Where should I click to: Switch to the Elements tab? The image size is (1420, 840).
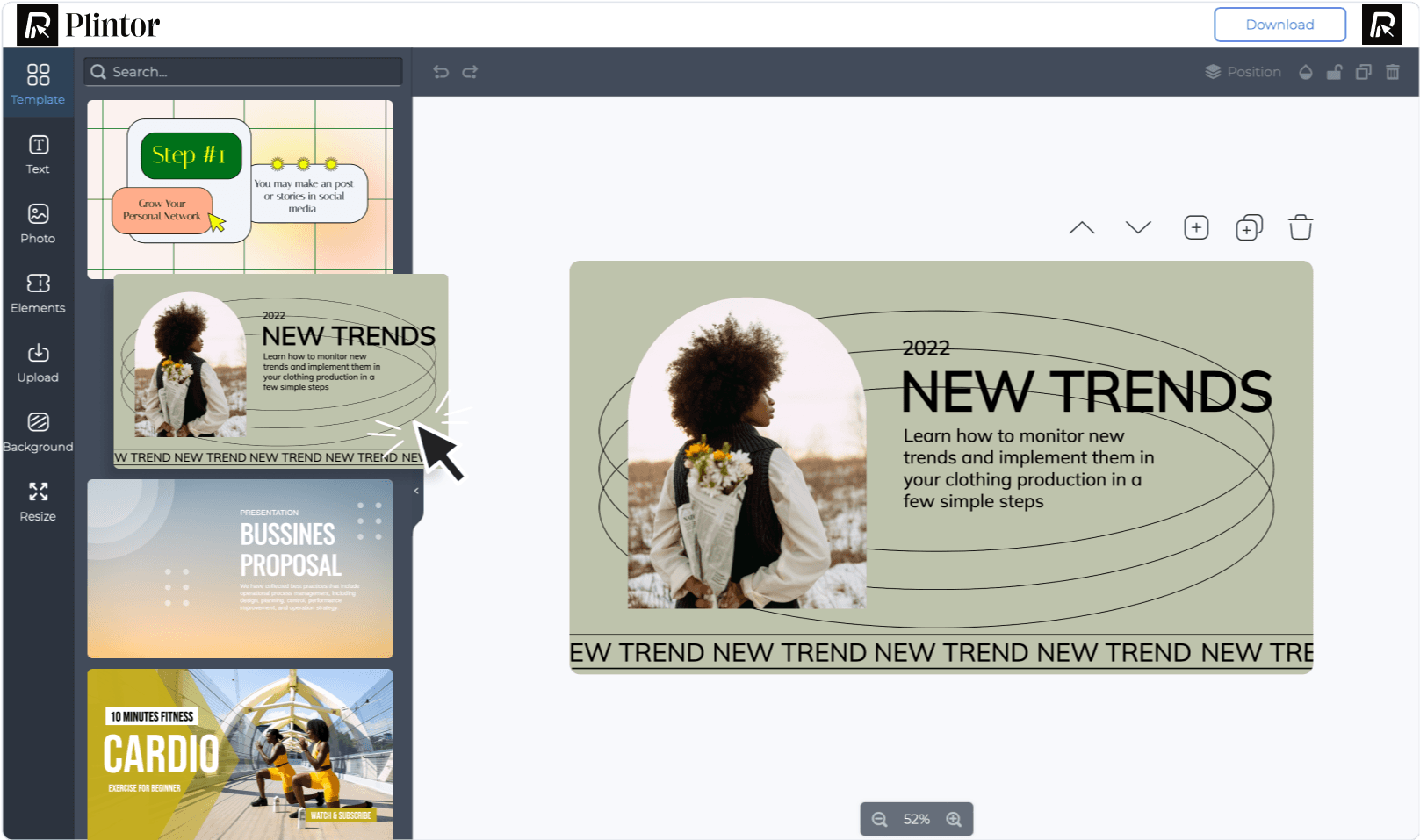pos(38,293)
